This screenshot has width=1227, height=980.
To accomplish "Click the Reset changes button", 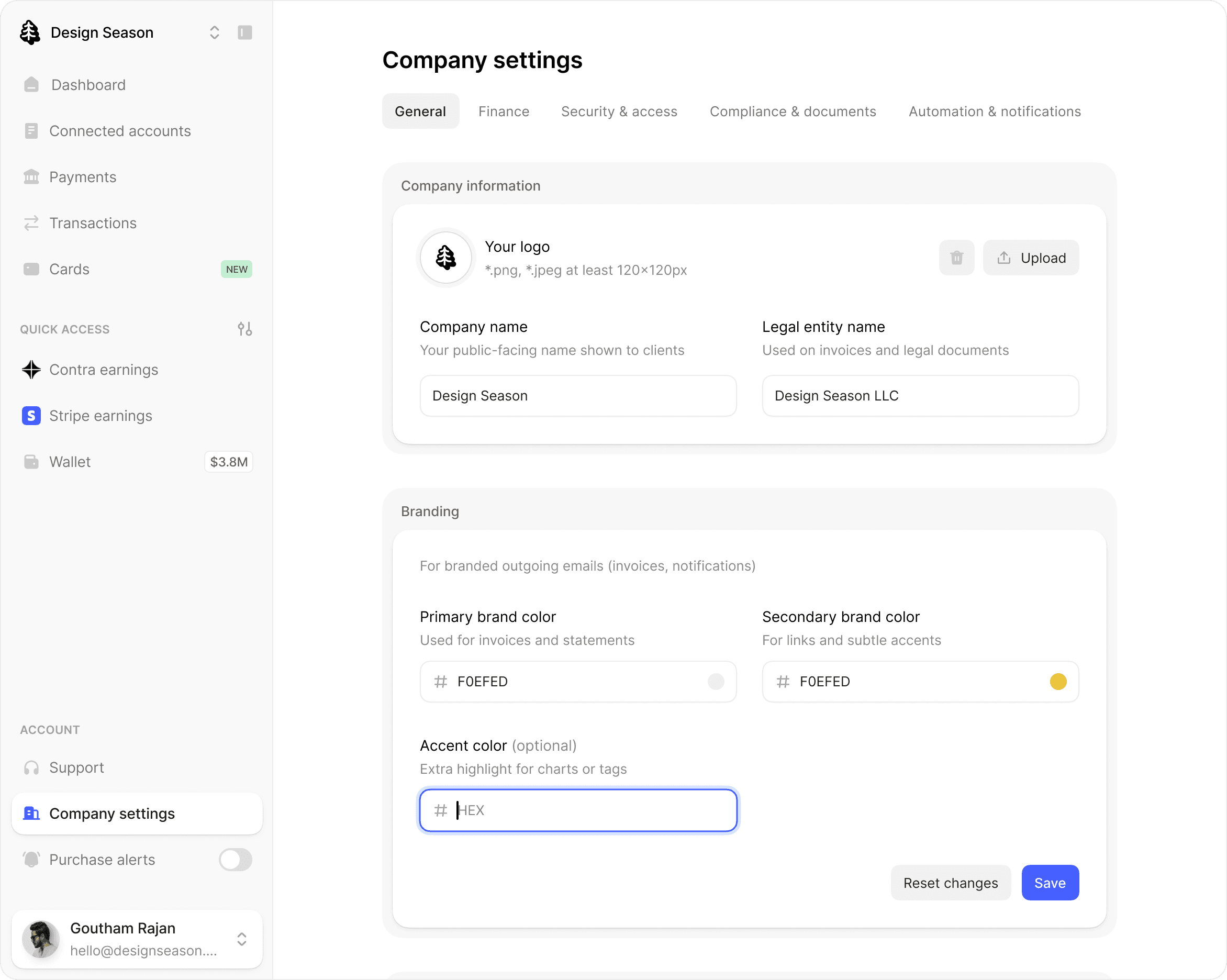I will coord(950,883).
